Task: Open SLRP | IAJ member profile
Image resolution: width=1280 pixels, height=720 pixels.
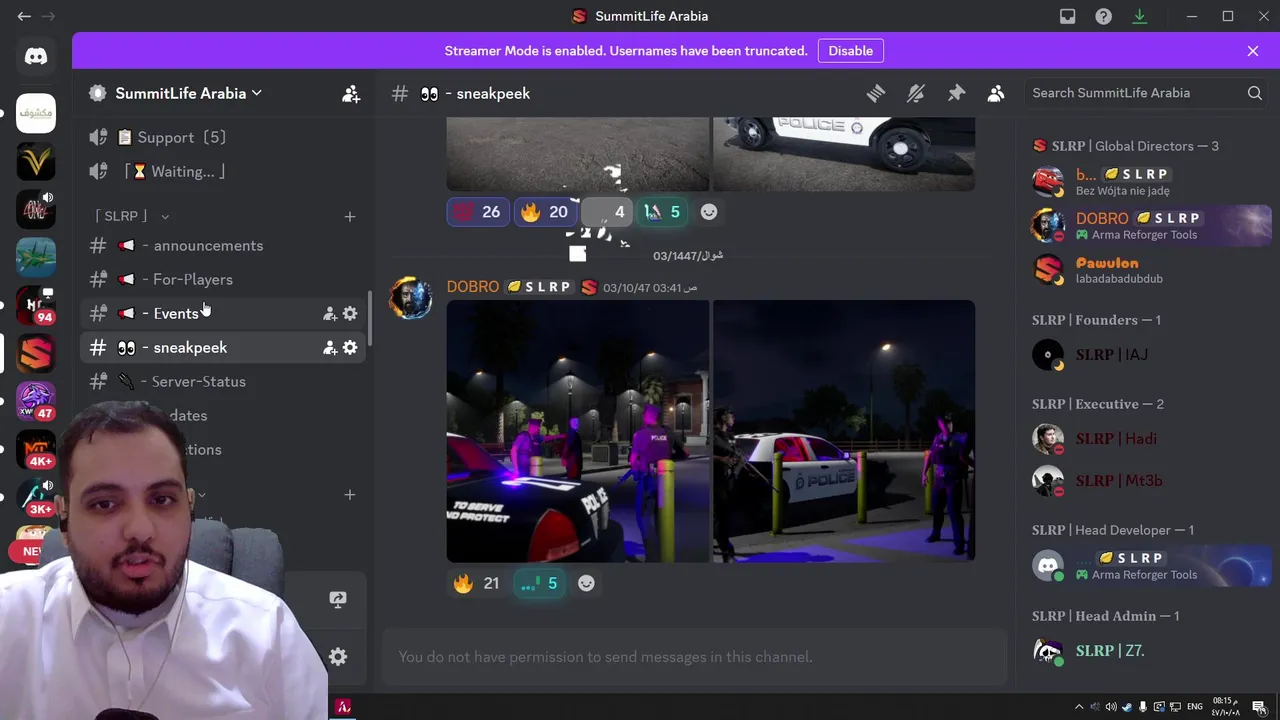Action: [x=1148, y=355]
